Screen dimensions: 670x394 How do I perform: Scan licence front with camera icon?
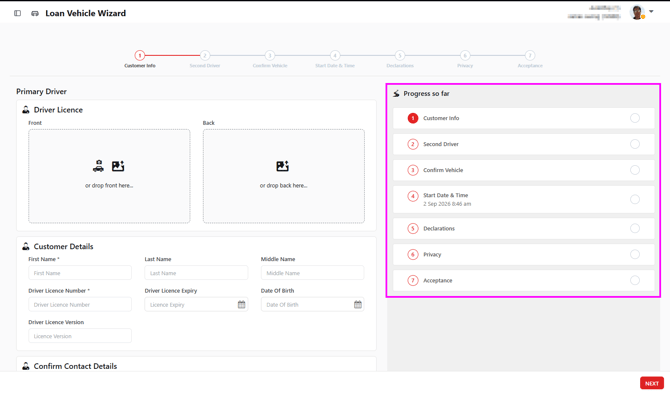[98, 166]
